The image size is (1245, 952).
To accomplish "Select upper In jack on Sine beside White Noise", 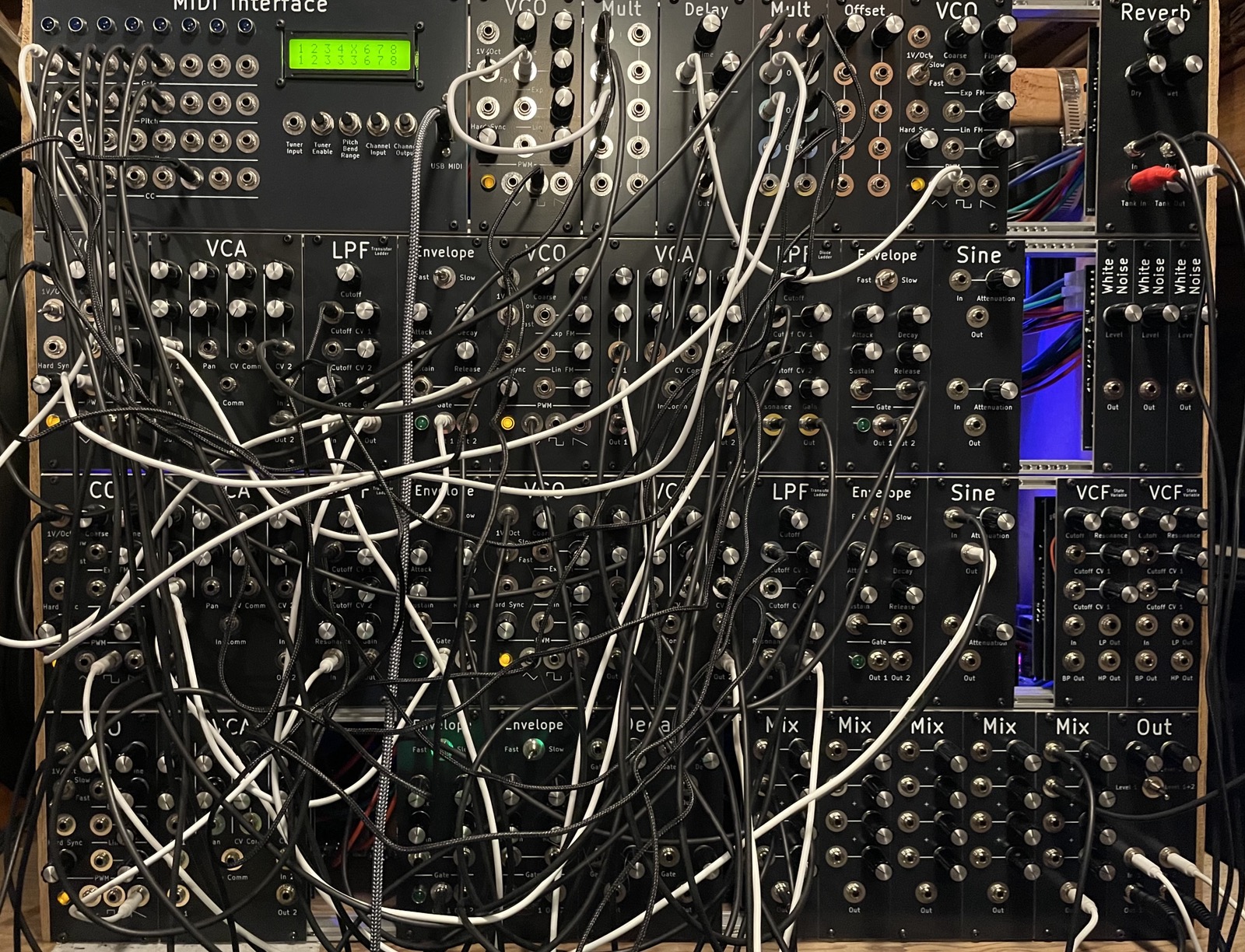I will [x=960, y=280].
